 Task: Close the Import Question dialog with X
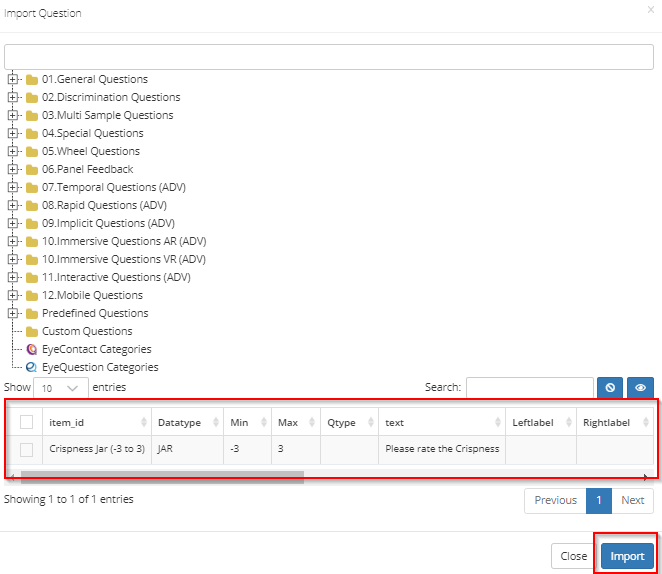tap(651, 10)
